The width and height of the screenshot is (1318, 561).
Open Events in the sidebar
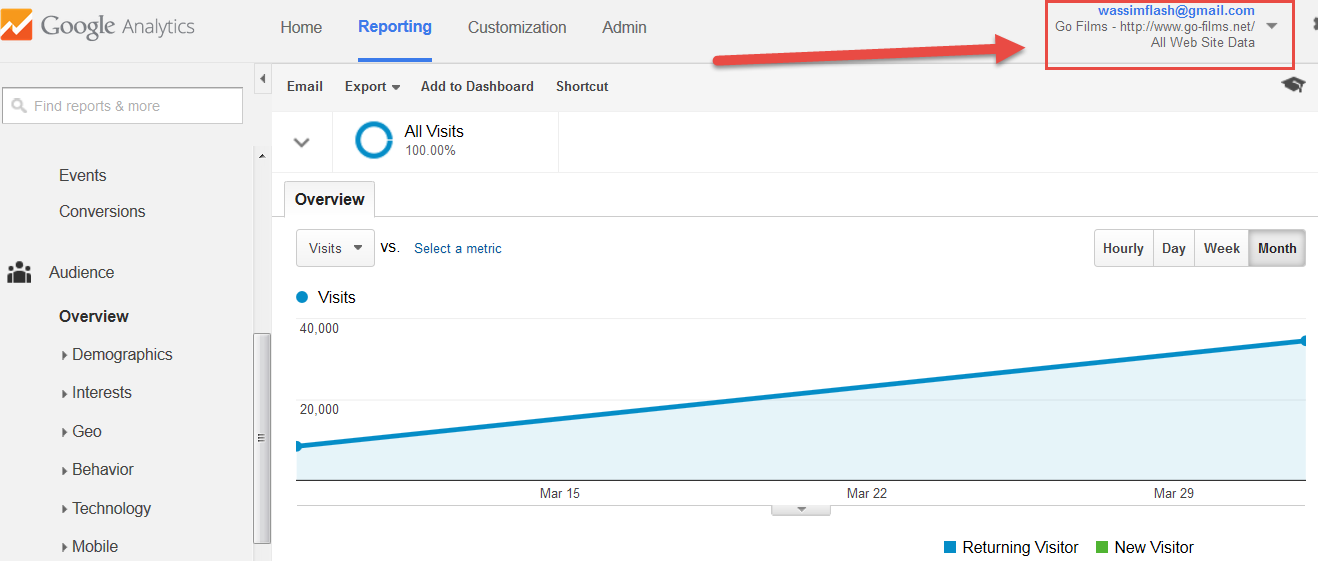[x=82, y=176]
